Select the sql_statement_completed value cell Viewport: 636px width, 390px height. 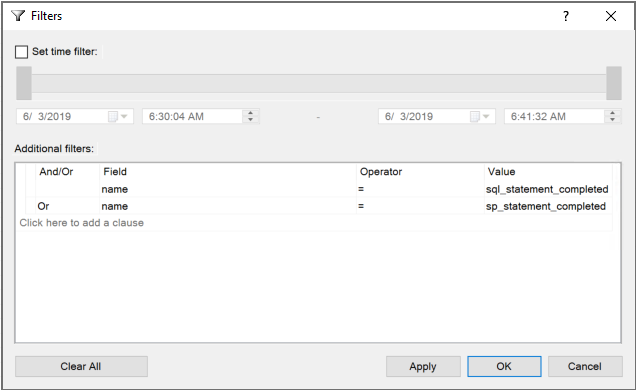click(548, 189)
